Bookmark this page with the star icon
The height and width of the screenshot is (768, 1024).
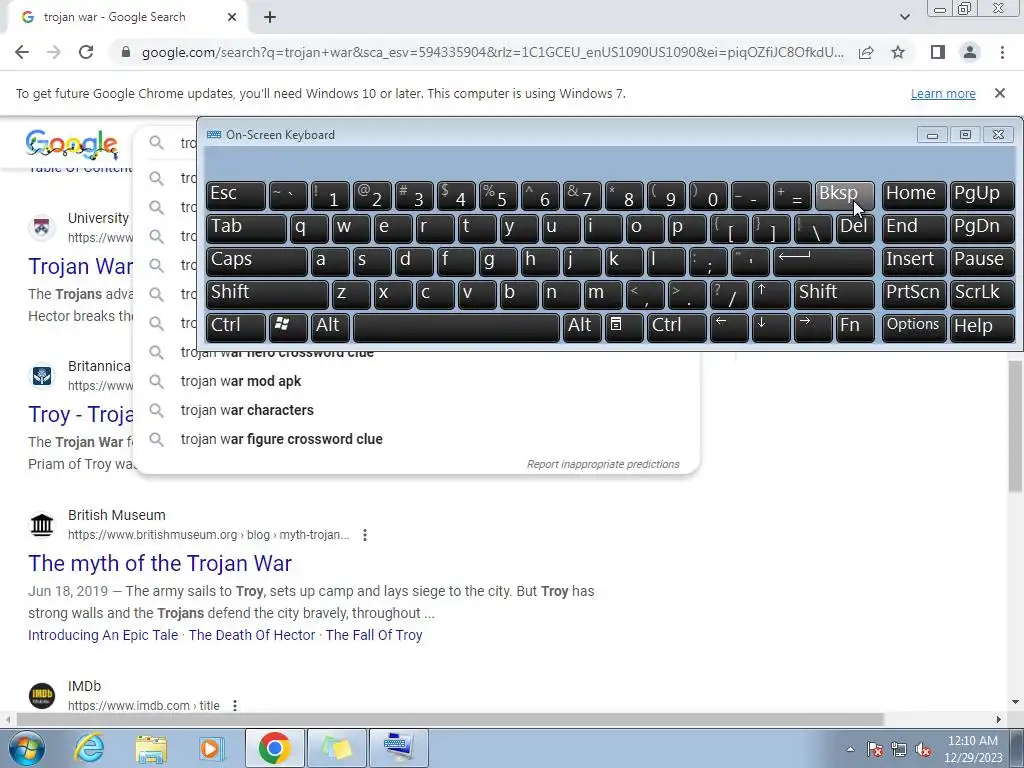coord(898,52)
